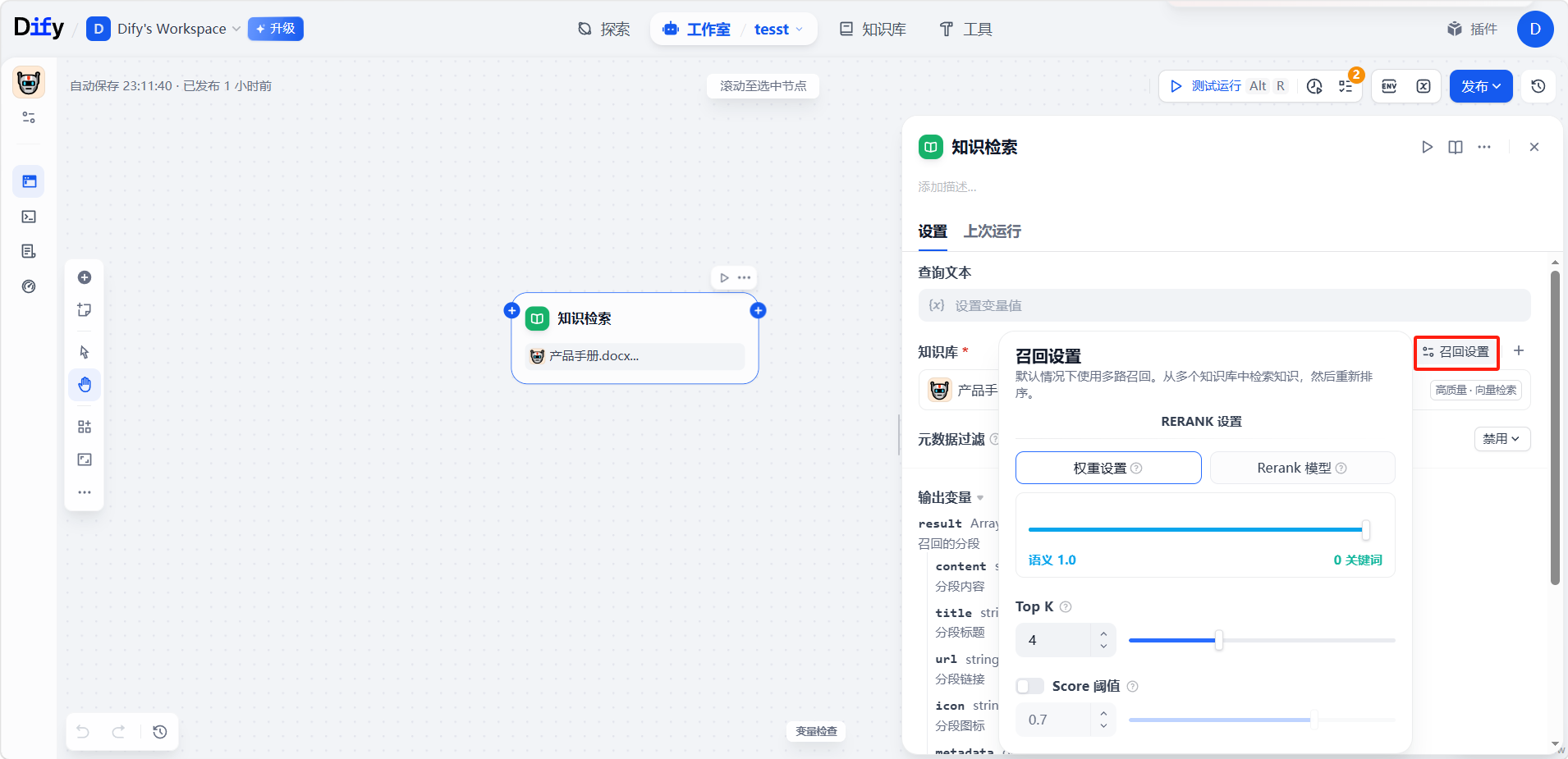Open 工具 in the top navigation
Screen dimensions: 1568x759
[965, 30]
